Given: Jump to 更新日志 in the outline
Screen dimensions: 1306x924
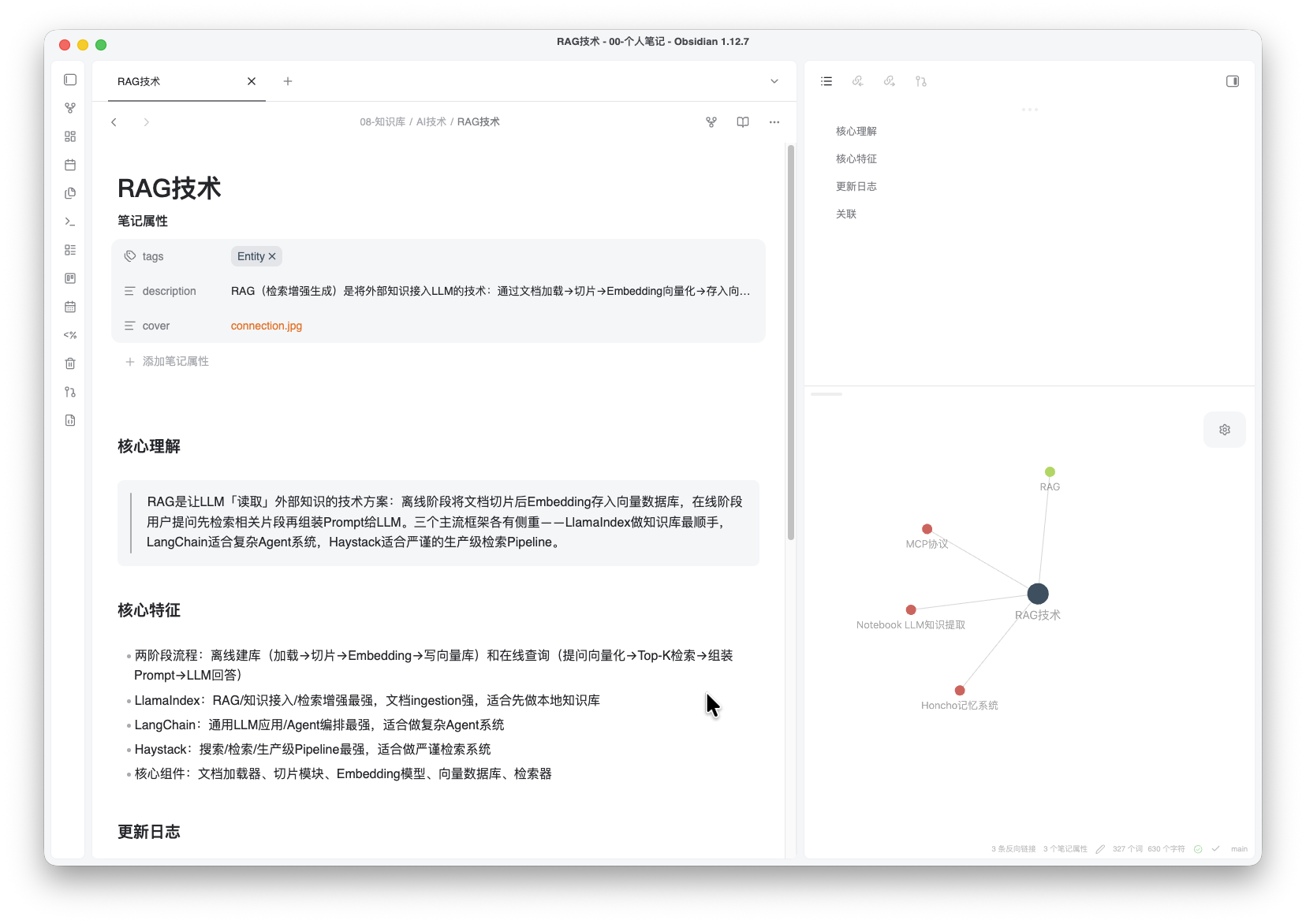Looking at the screenshot, I should pyautogui.click(x=856, y=186).
